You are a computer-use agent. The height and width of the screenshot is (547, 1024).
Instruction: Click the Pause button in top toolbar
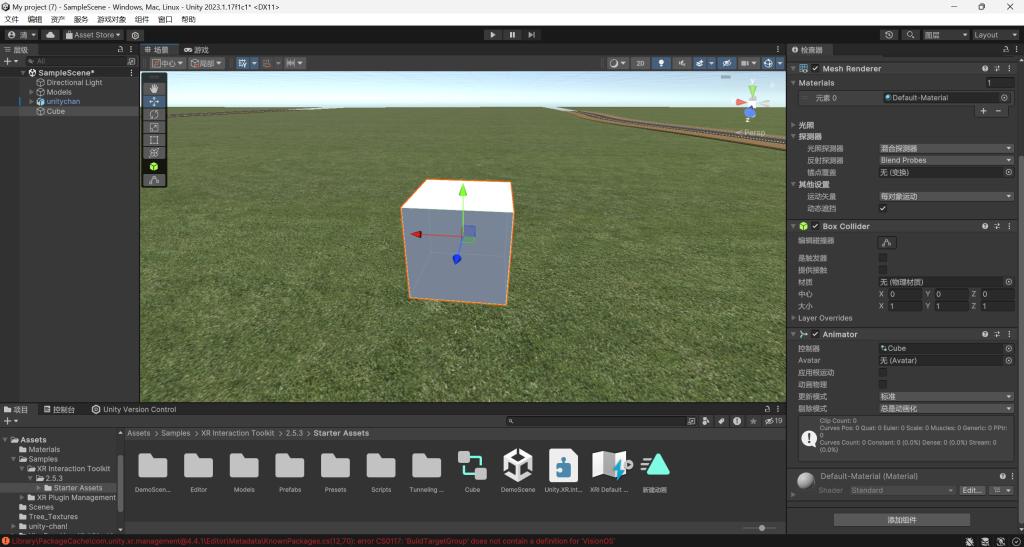(512, 35)
